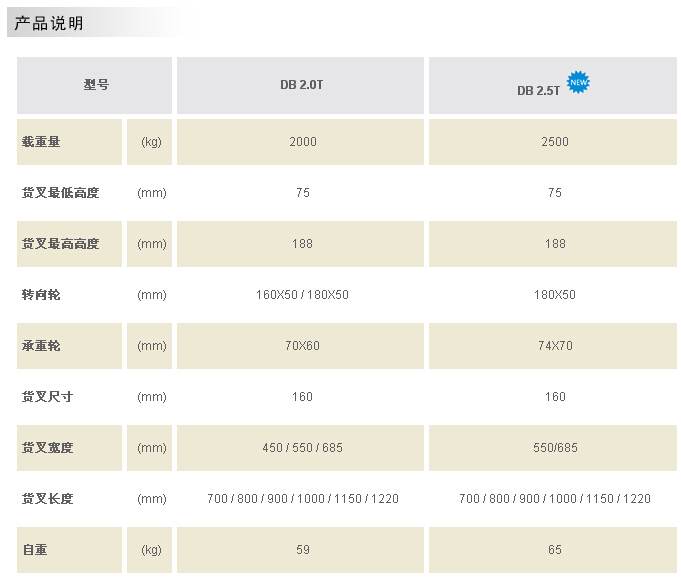Click the 货叉长度 row label

click(47, 499)
